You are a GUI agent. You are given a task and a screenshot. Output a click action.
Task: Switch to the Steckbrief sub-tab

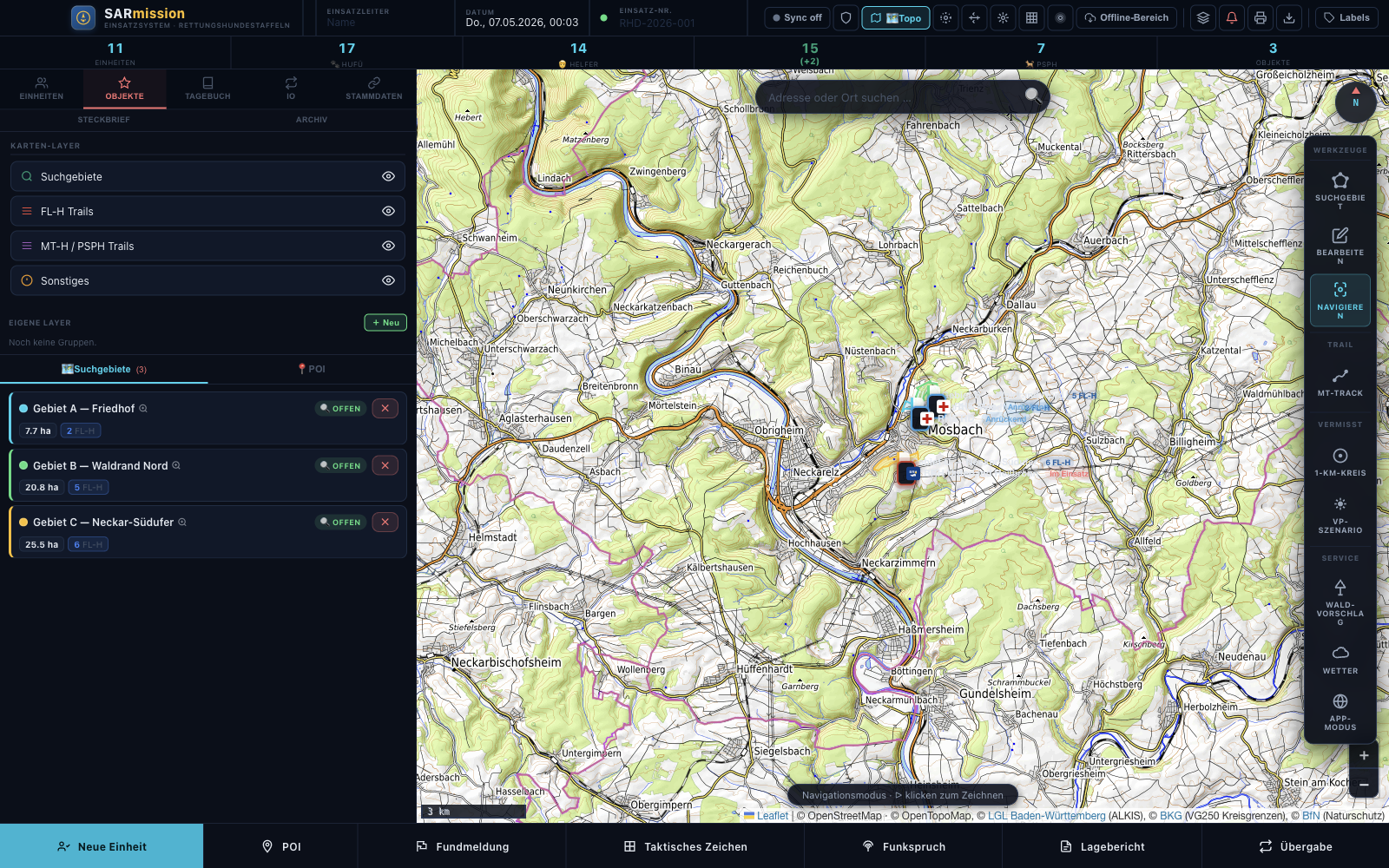point(104,120)
